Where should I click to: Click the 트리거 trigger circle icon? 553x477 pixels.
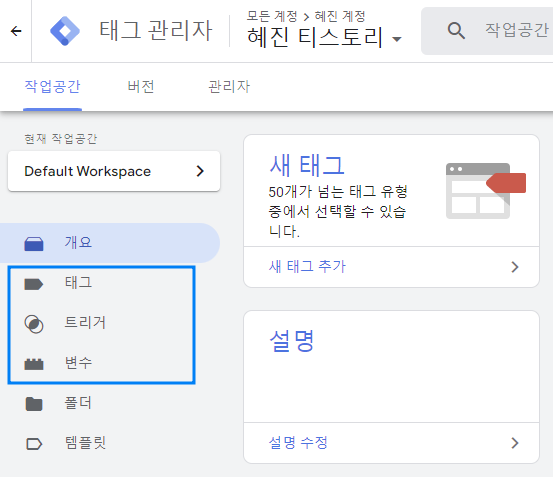click(x=34, y=324)
